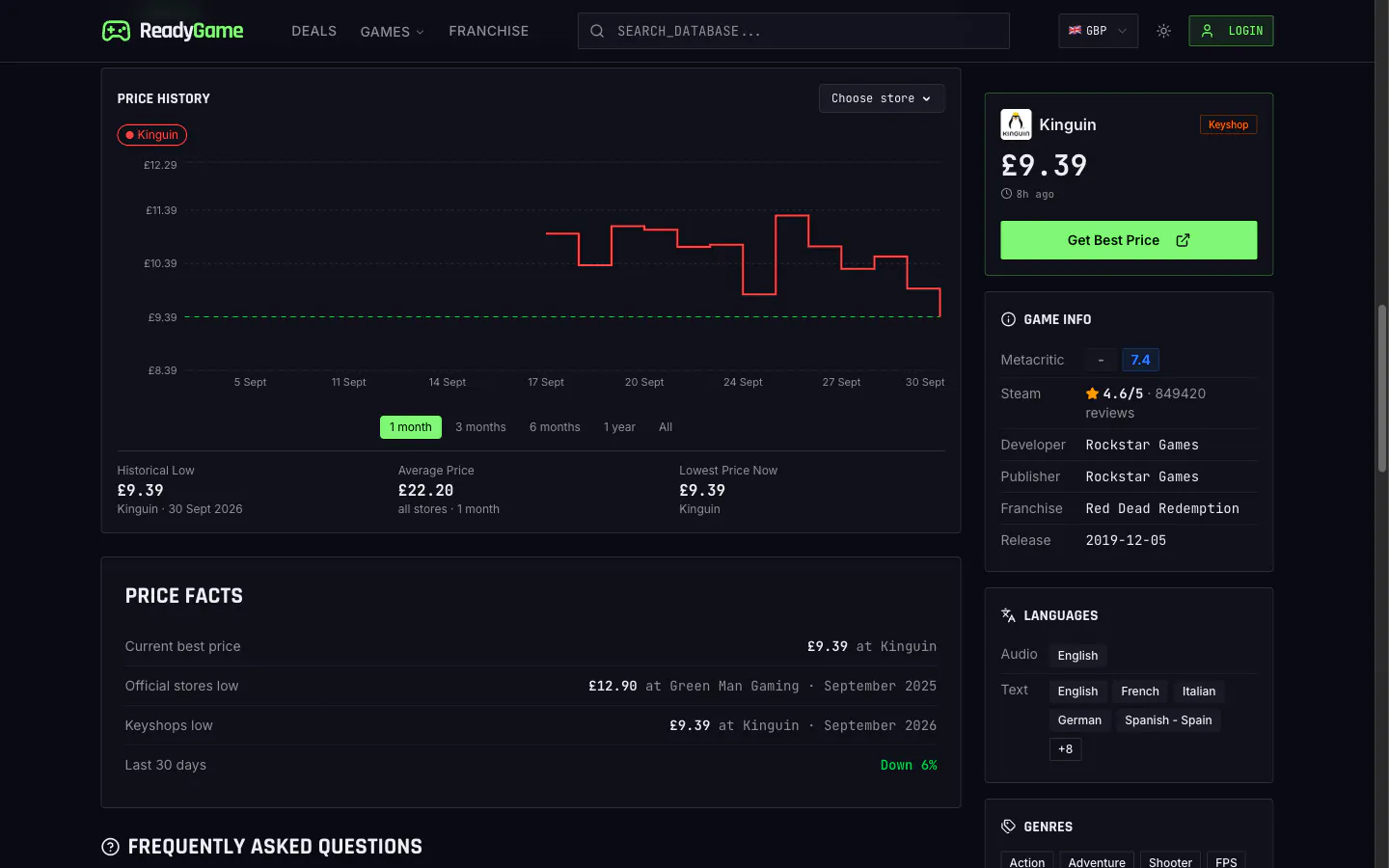This screenshot has width=1389, height=868.
Task: Click the Rockstar Games developer link
Action: pos(1142,445)
